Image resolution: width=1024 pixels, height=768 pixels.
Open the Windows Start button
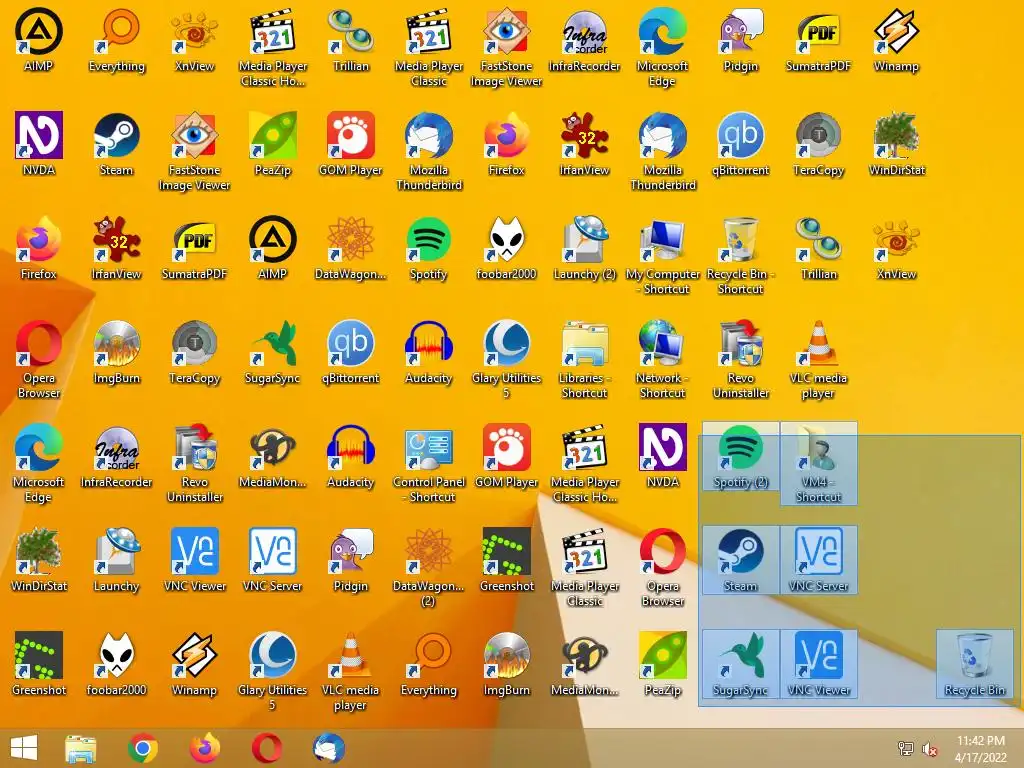(x=24, y=748)
